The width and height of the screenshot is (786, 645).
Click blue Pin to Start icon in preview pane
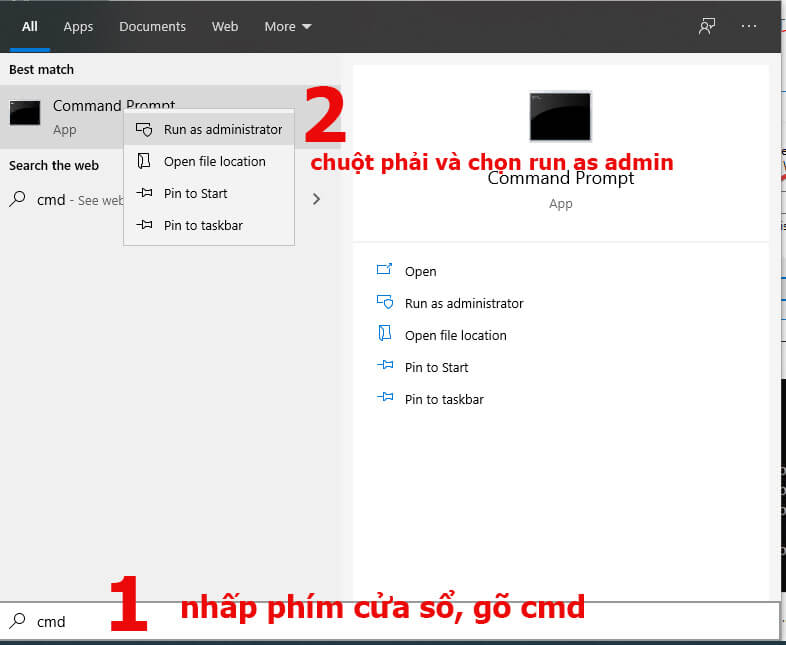pyautogui.click(x=385, y=365)
